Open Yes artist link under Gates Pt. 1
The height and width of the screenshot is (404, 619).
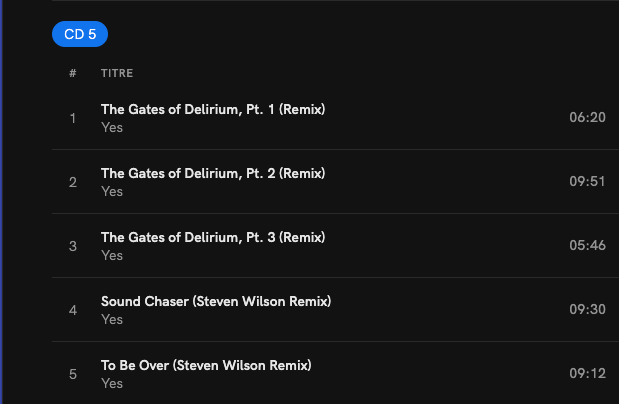[112, 127]
